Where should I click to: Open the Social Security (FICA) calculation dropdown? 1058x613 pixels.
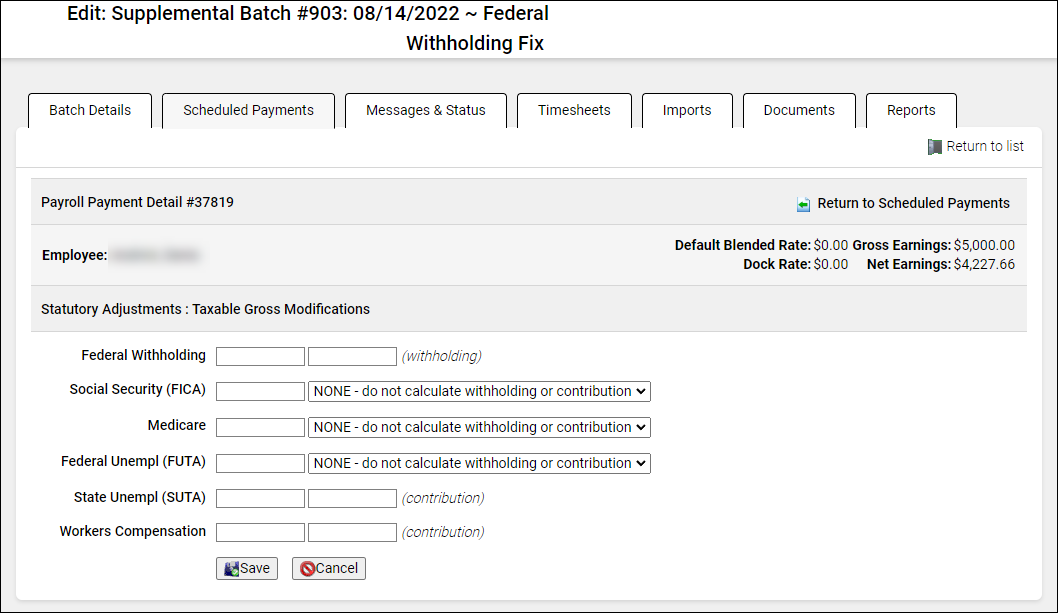(479, 391)
